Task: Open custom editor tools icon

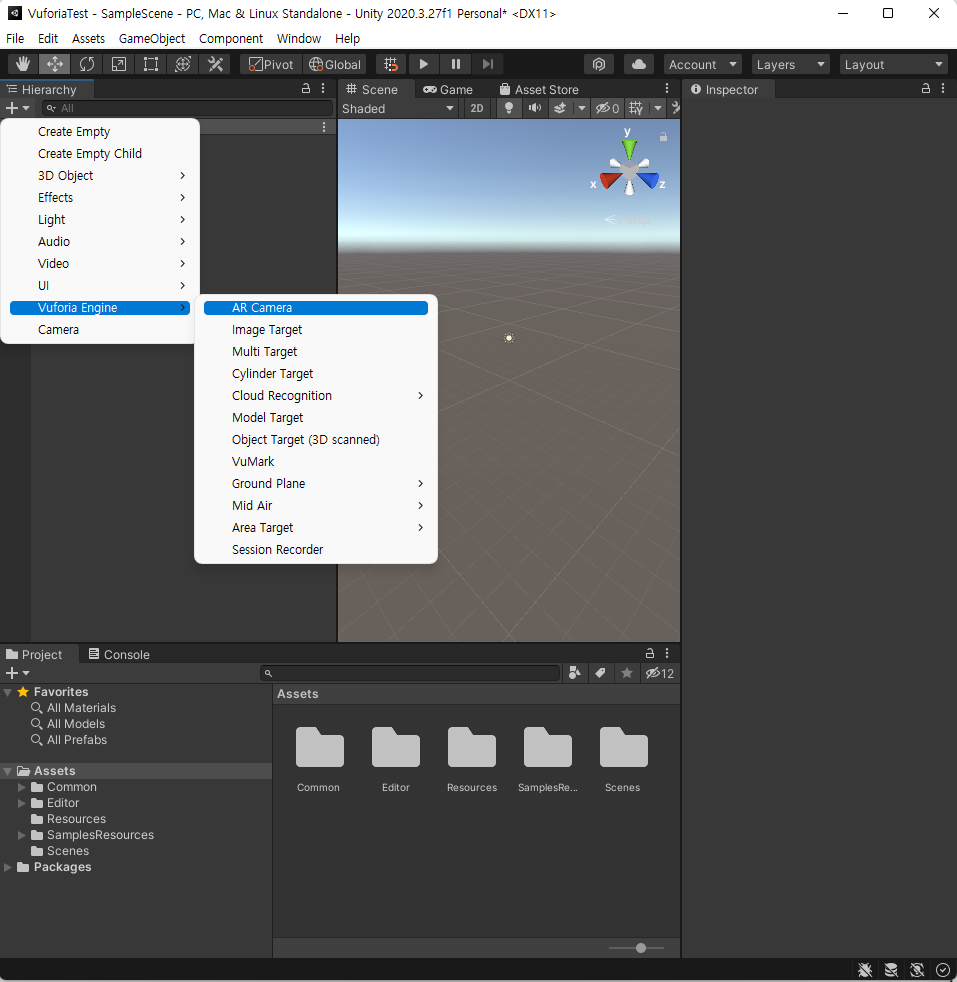Action: point(215,64)
